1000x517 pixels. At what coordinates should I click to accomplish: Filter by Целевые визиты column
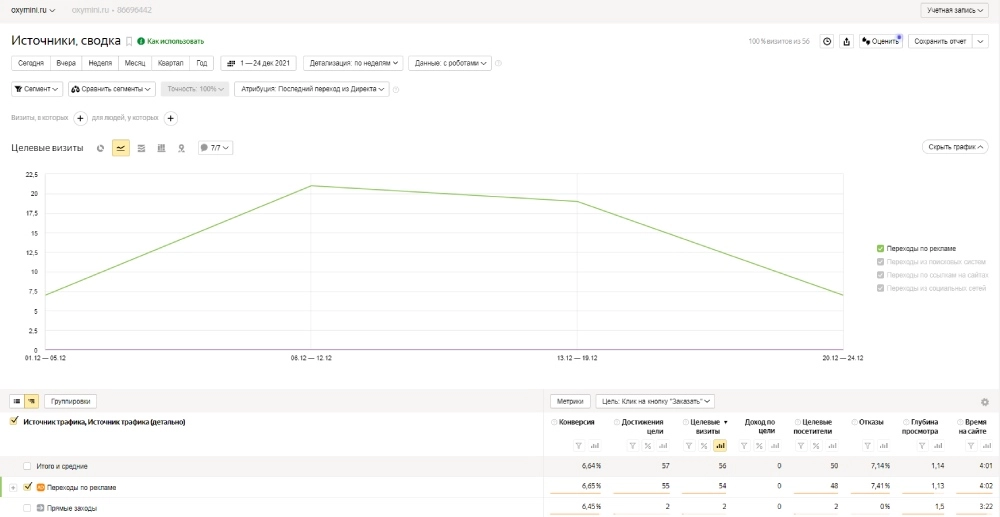688,446
